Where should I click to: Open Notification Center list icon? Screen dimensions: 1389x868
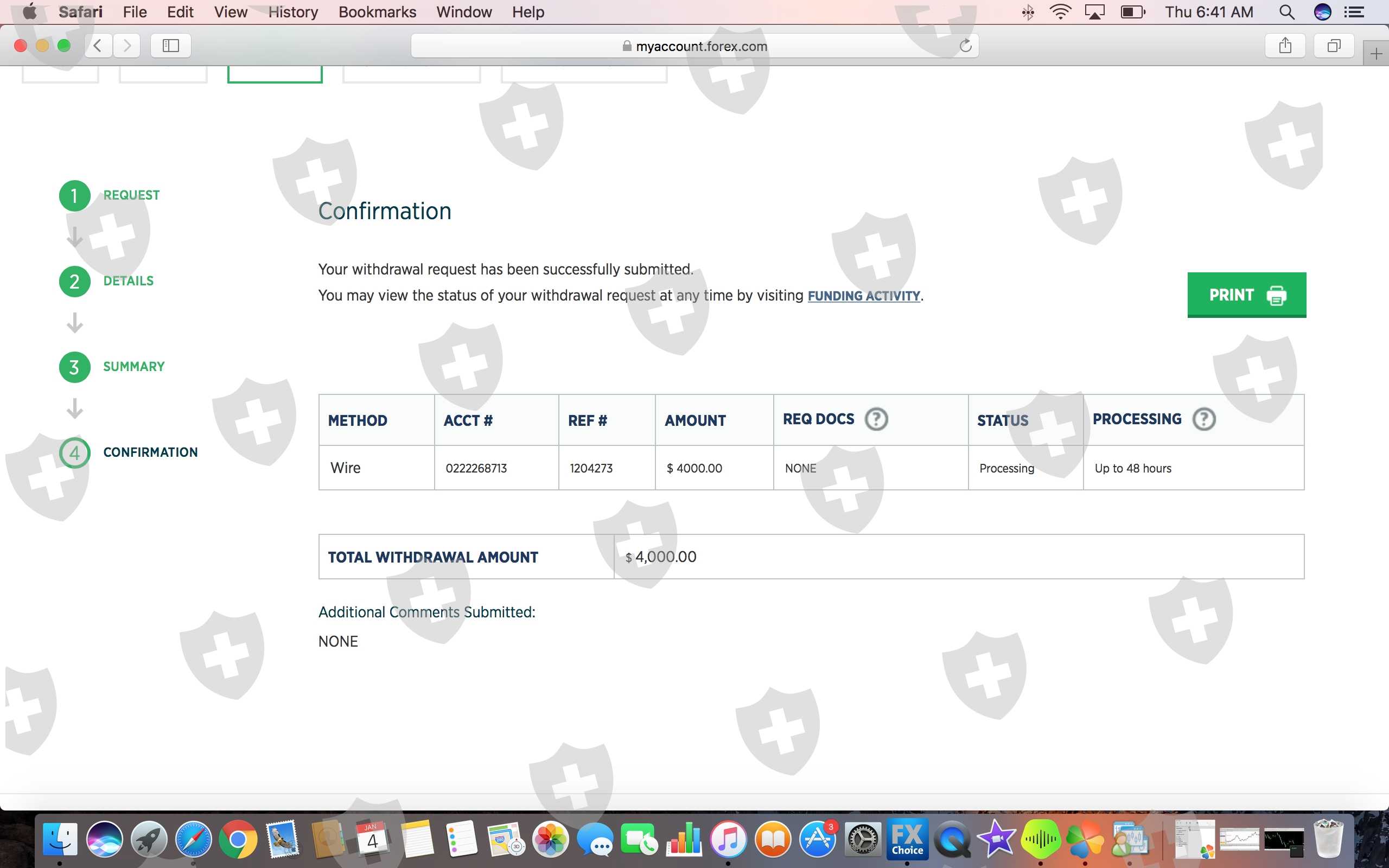point(1355,12)
